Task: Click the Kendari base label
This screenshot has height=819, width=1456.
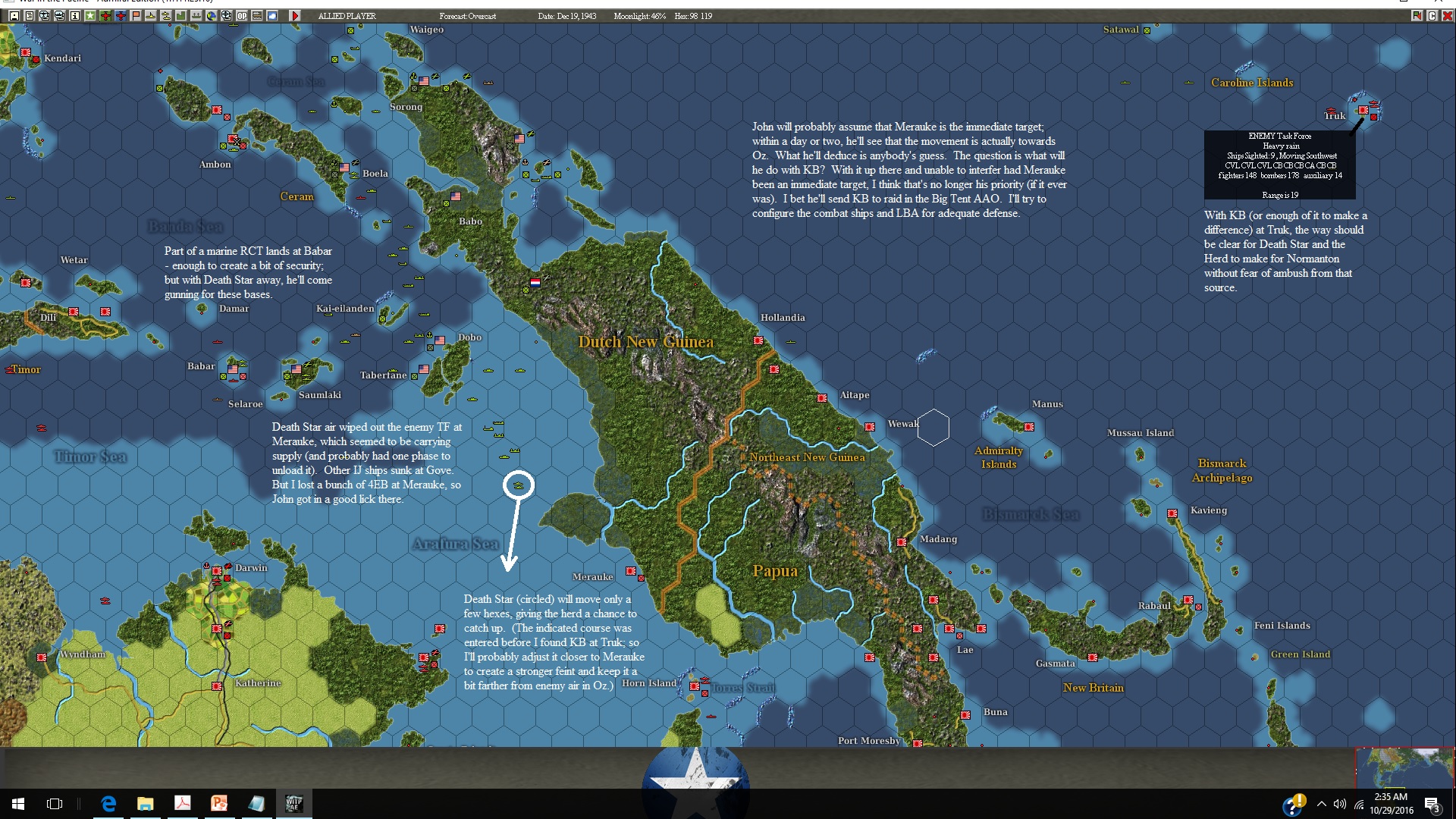Action: [62, 58]
